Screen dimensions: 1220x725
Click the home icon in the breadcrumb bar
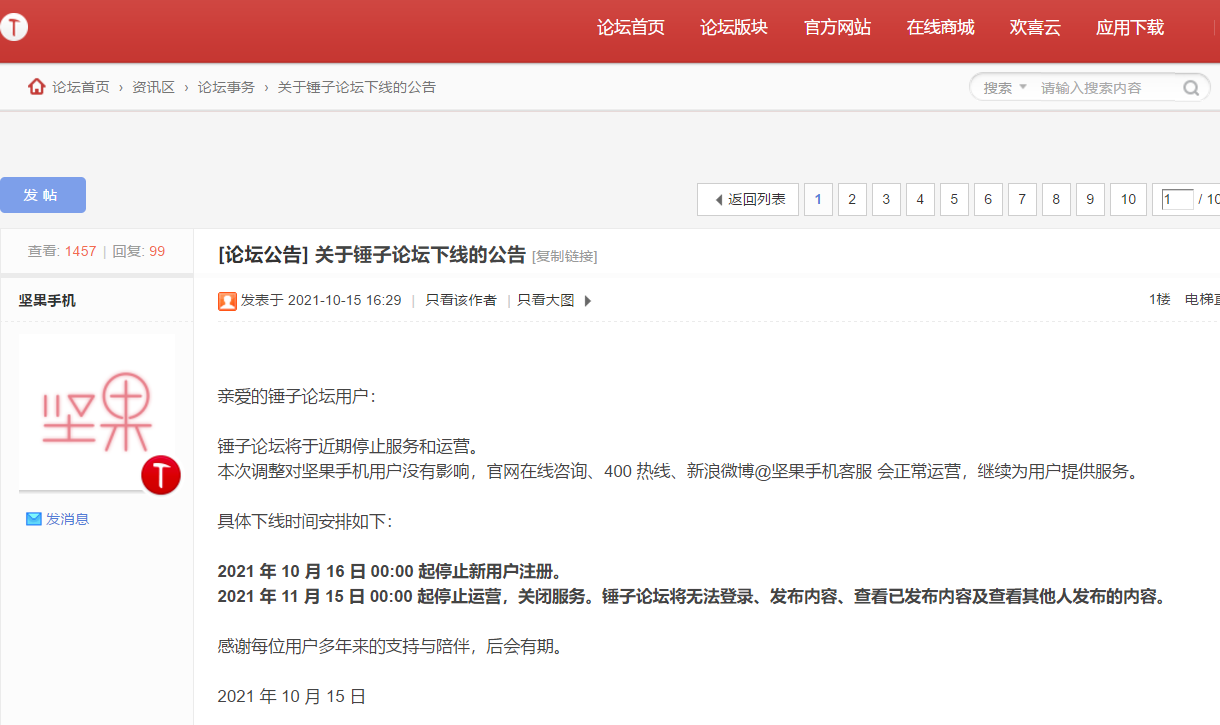(x=38, y=87)
